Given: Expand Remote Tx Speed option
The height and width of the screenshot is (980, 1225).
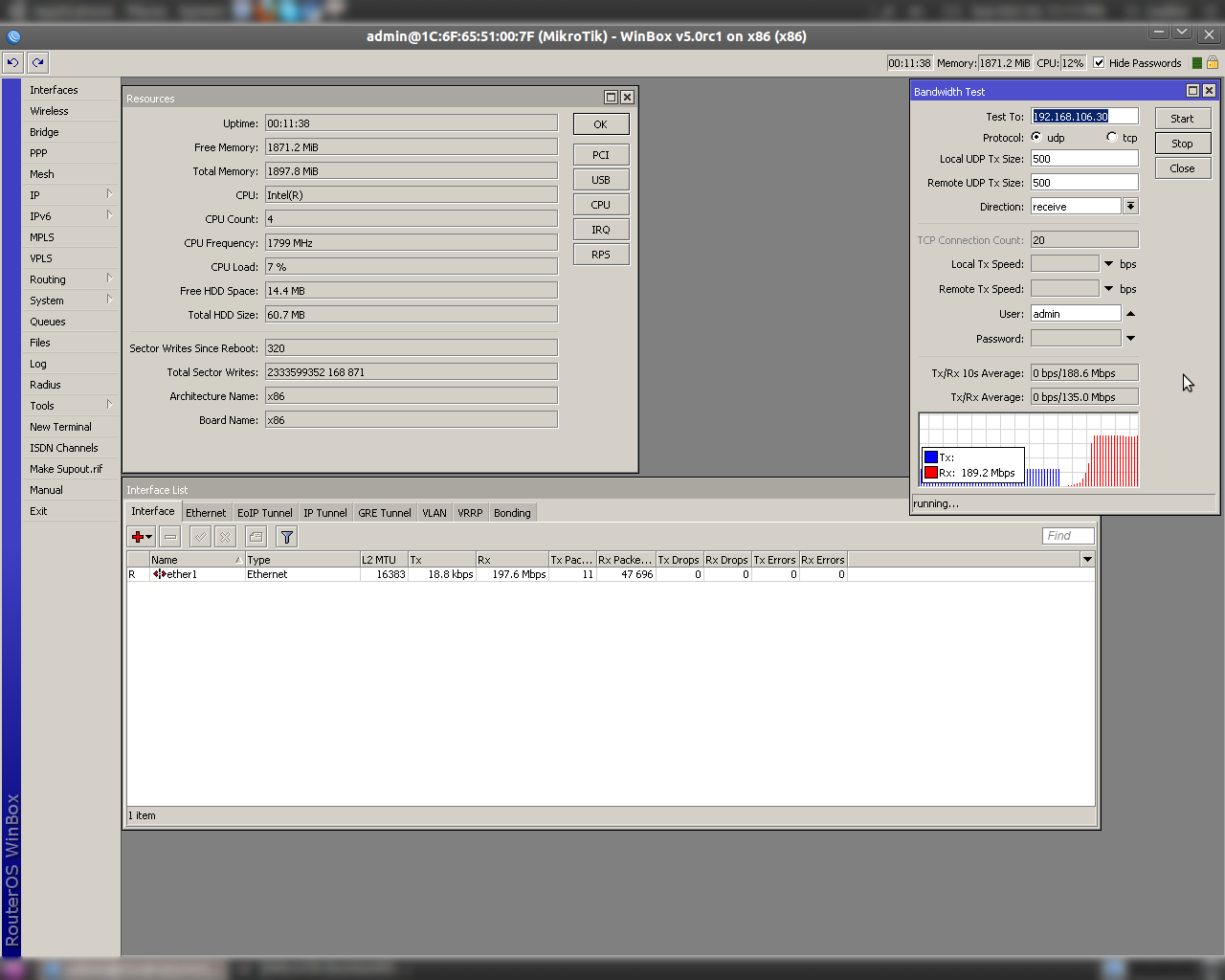Looking at the screenshot, I should 1109,289.
